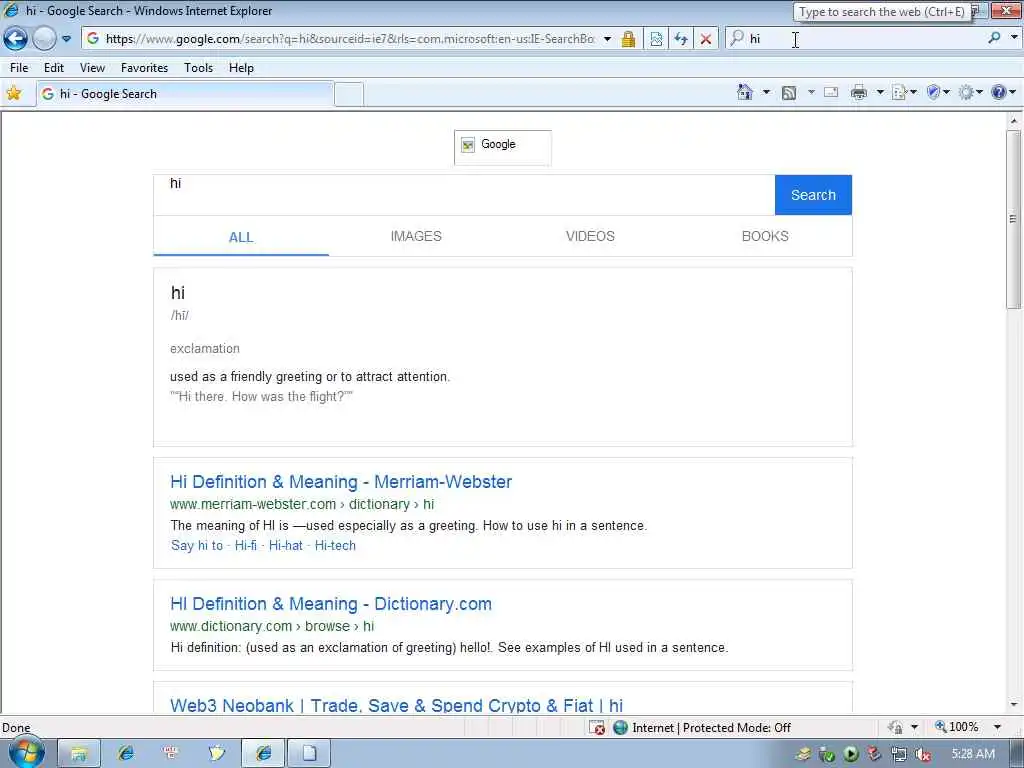Click the Forward navigation arrow button
The image size is (1024, 768).
coord(44,39)
